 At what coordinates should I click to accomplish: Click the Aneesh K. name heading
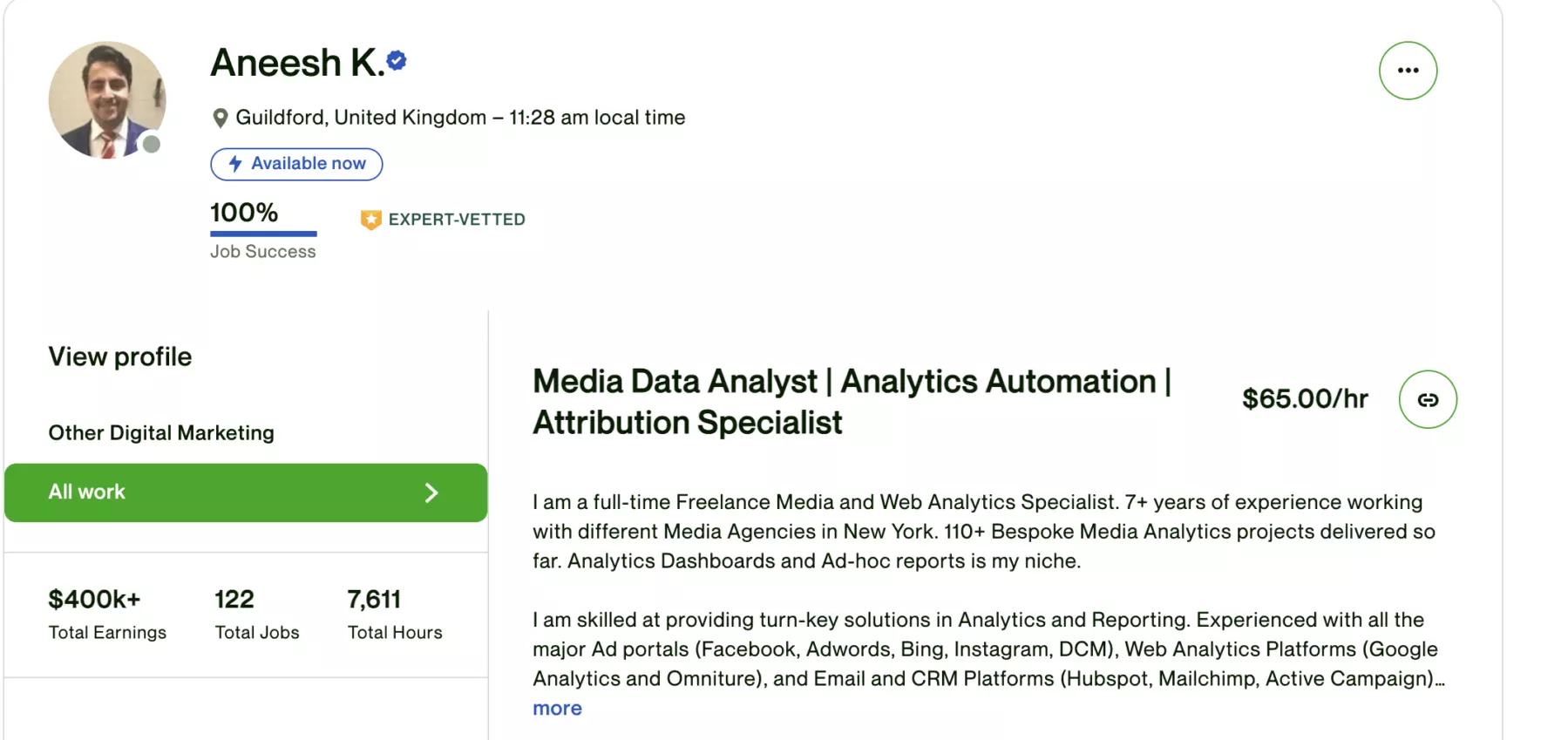point(296,63)
